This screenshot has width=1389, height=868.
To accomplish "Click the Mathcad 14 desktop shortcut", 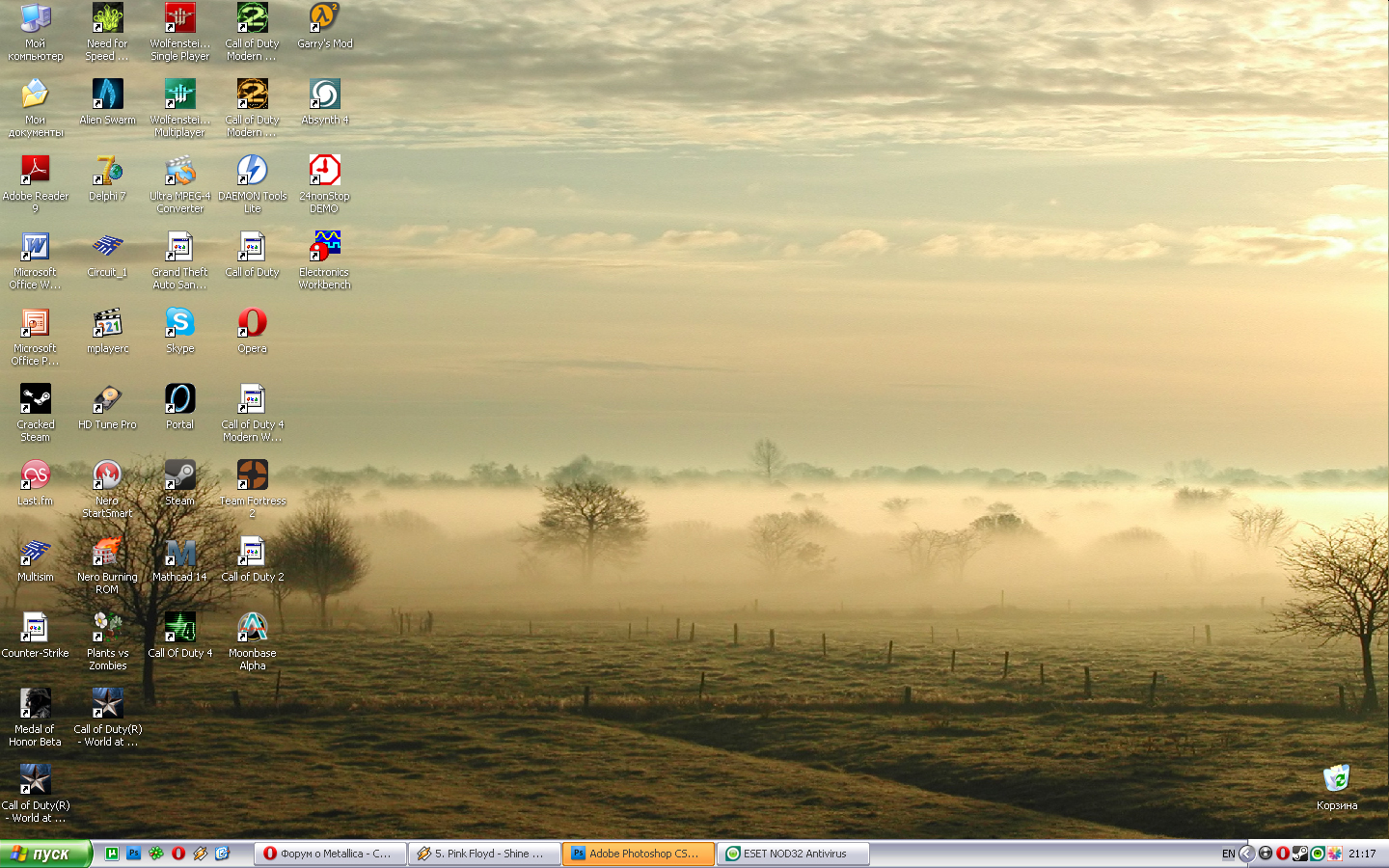I will tap(179, 553).
